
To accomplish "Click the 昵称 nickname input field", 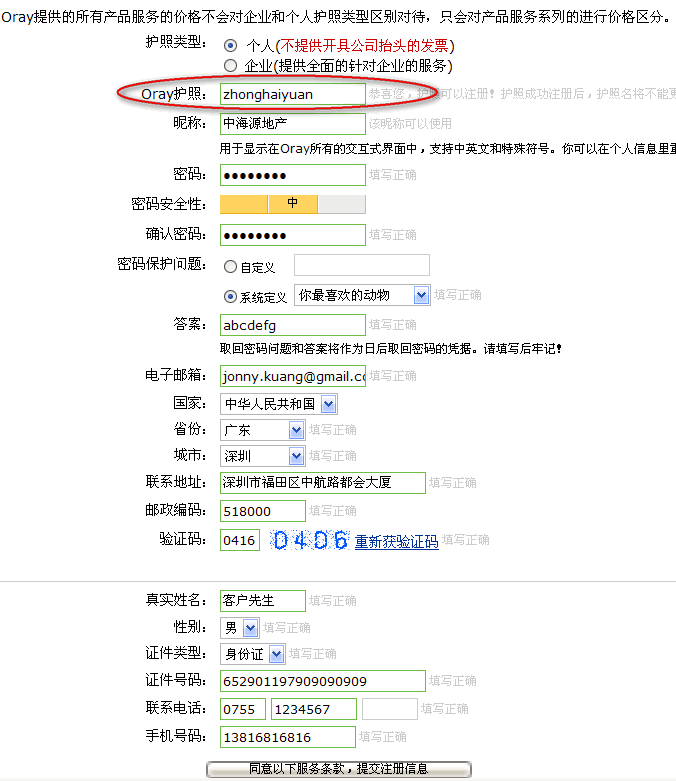I will click(292, 124).
